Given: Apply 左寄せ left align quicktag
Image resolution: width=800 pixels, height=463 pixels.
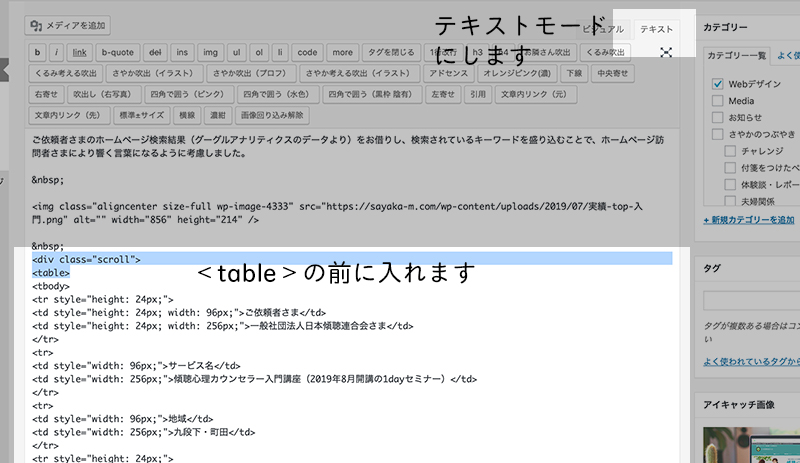Looking at the screenshot, I should pos(443,94).
